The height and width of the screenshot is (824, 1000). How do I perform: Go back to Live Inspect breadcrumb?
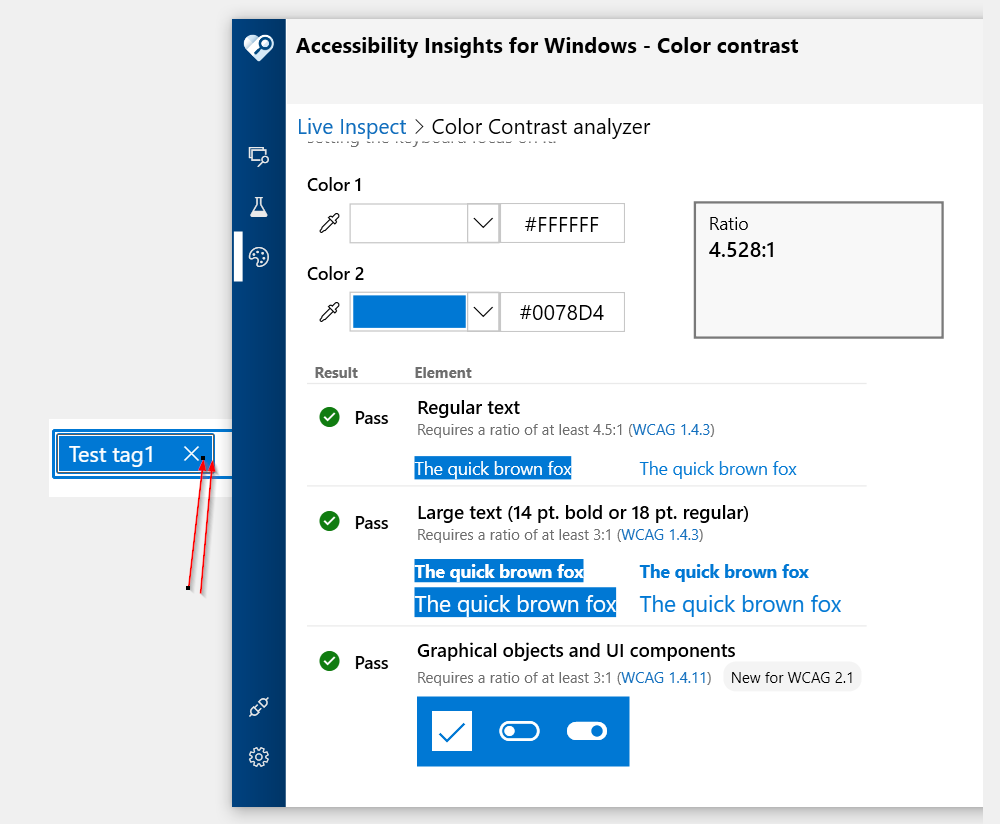pos(351,126)
